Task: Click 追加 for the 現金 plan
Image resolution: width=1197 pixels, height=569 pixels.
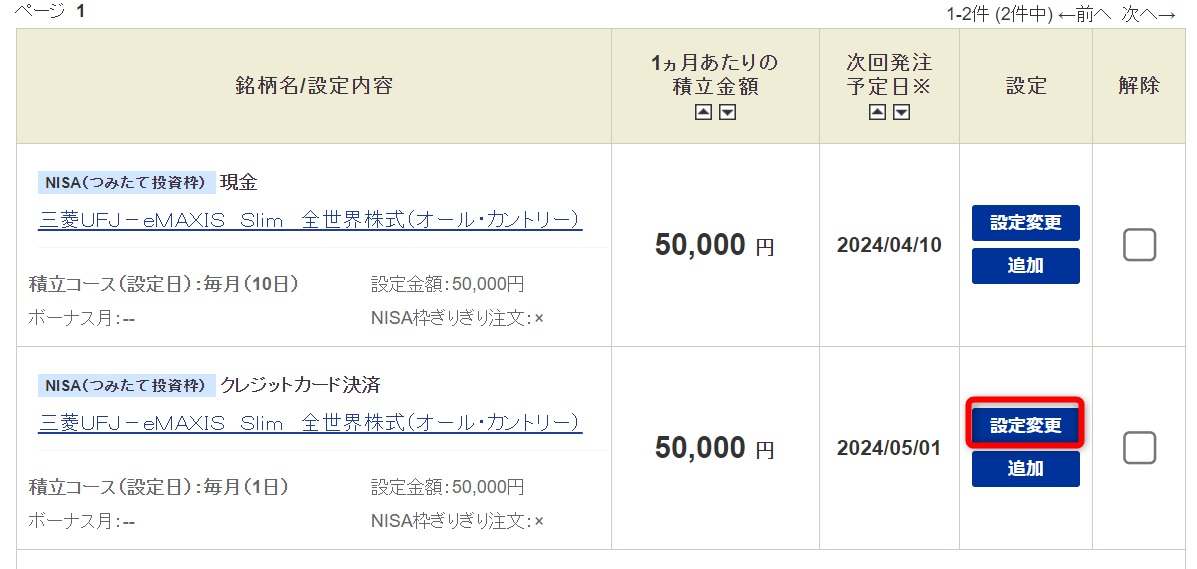Action: coord(1025,266)
